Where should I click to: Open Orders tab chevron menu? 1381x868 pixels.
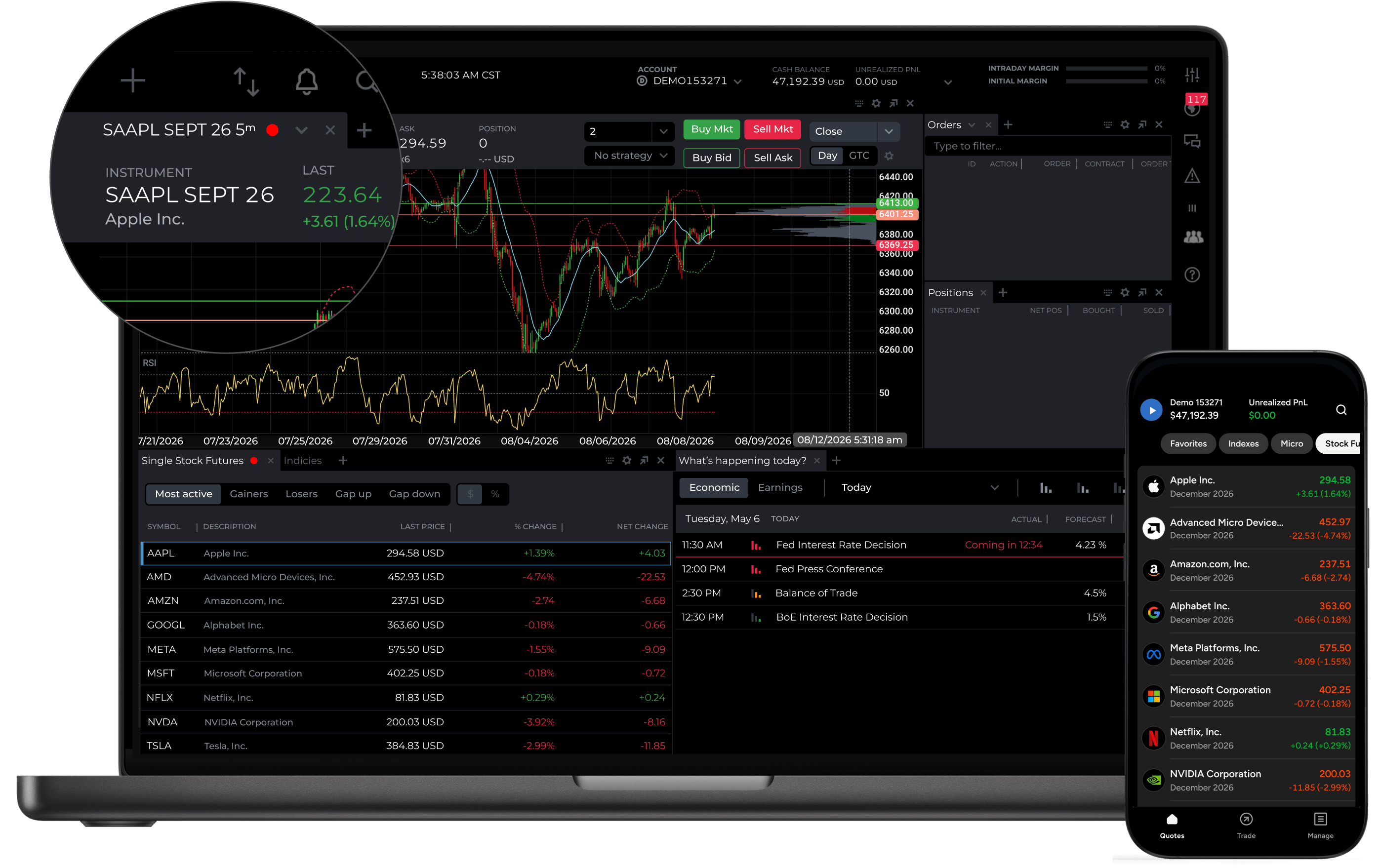[x=971, y=125]
